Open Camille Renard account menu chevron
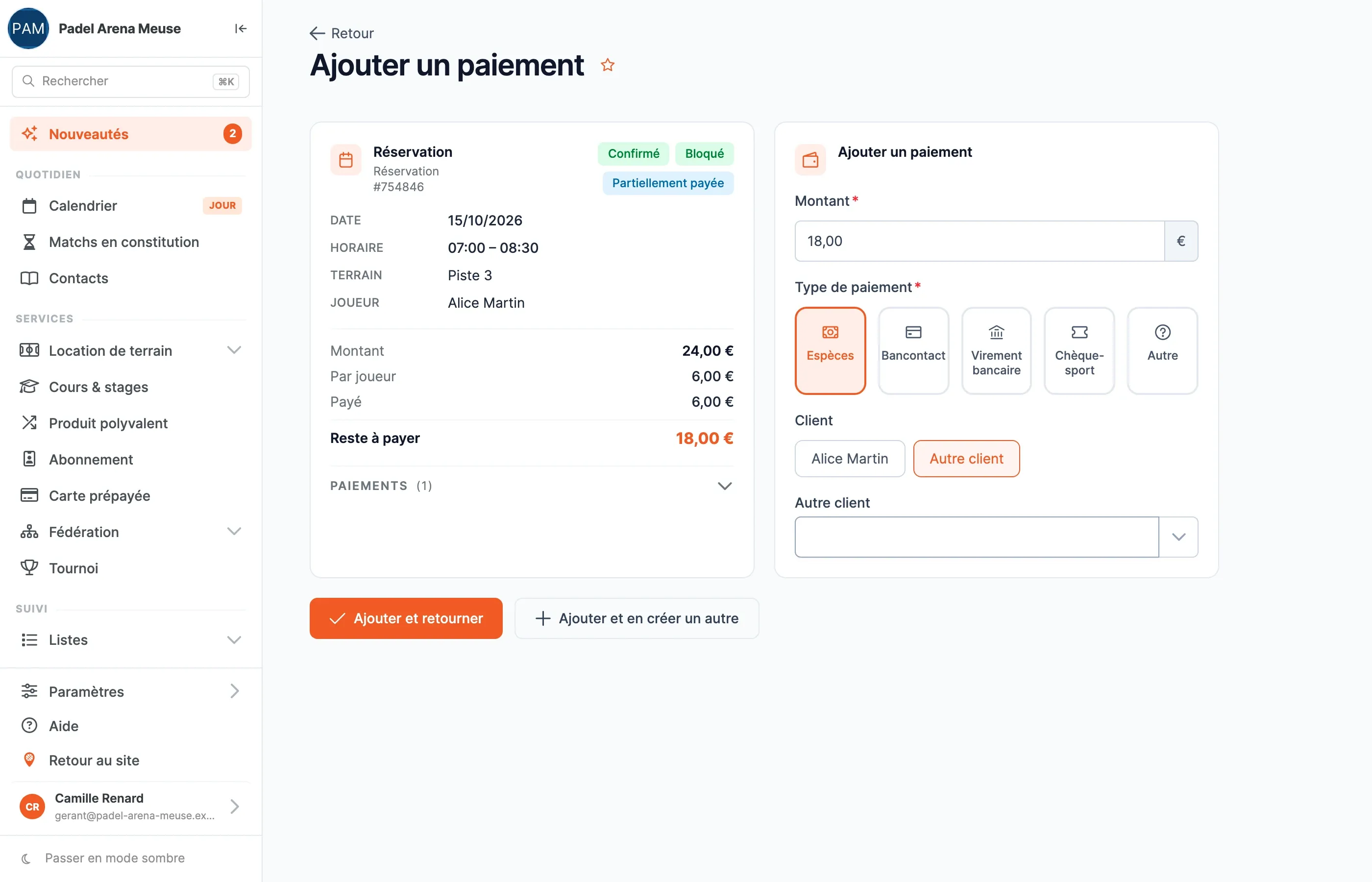 point(234,807)
